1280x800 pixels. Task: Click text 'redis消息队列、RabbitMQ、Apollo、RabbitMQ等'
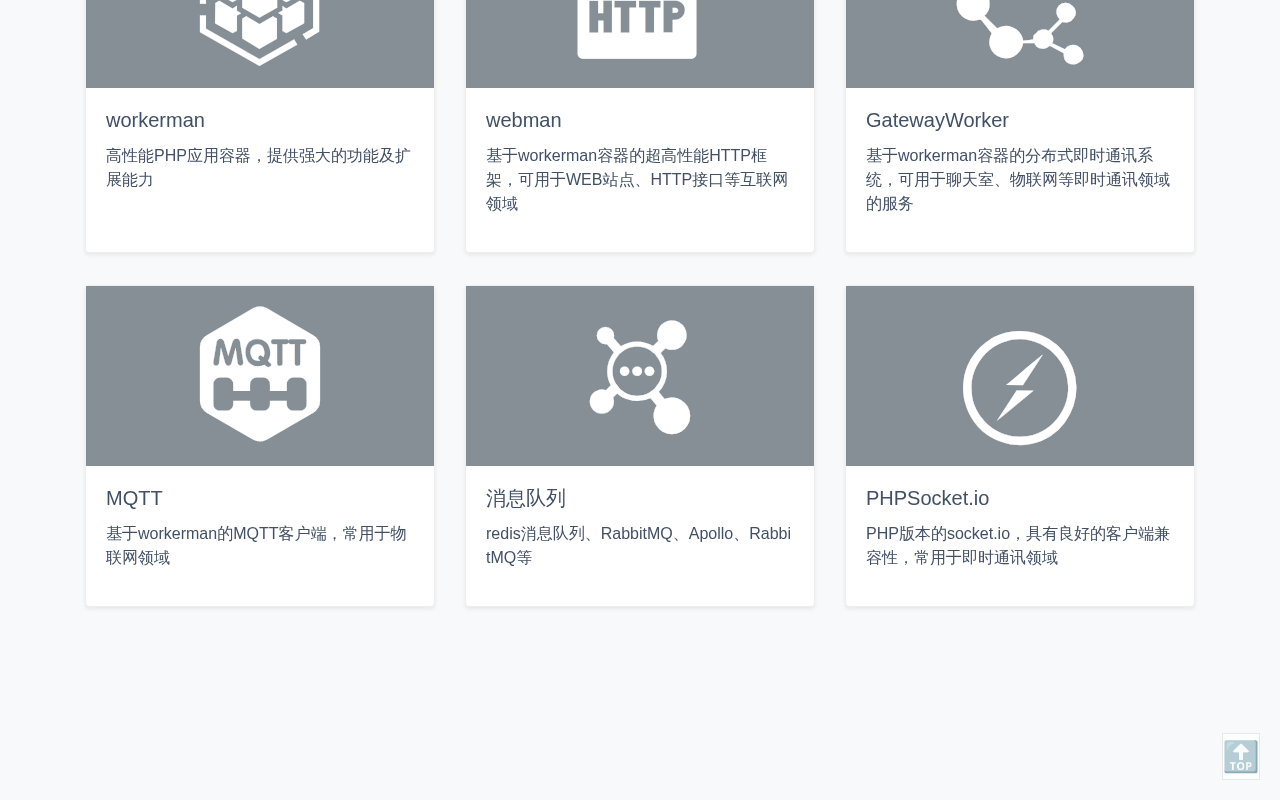click(639, 546)
